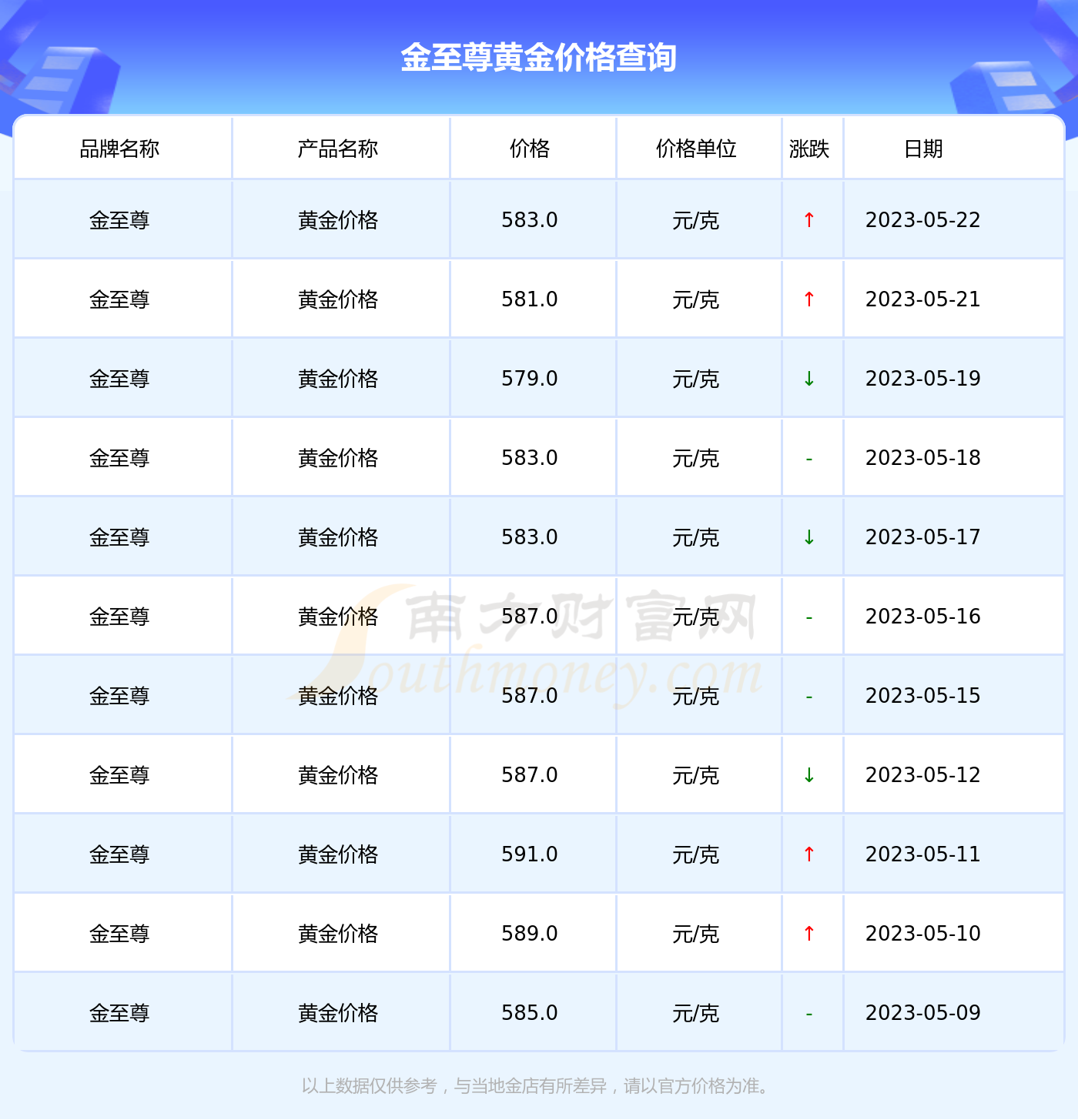Click the dash trend mark for 2023-05-18

click(809, 459)
